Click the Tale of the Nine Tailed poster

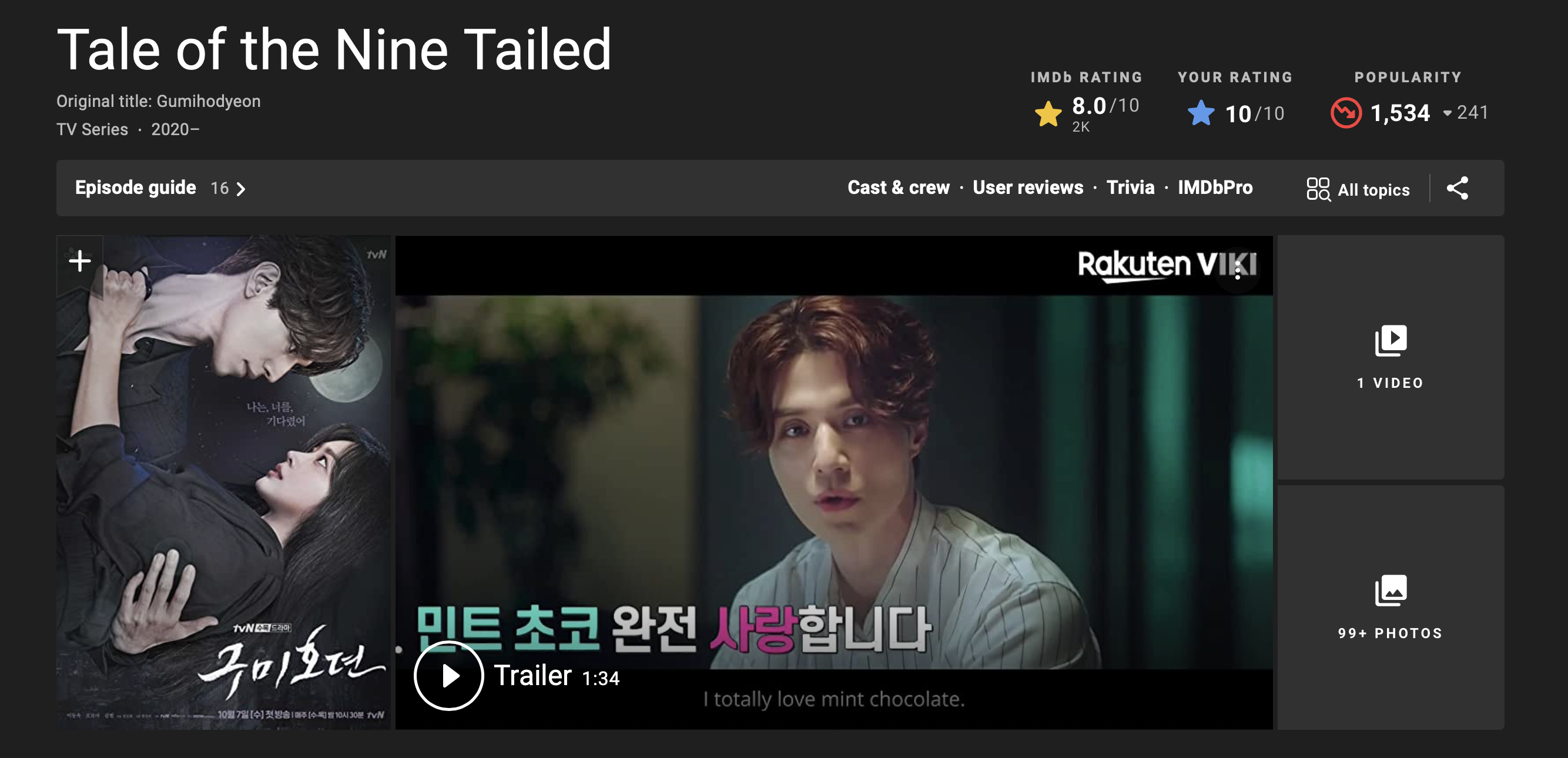click(223, 482)
